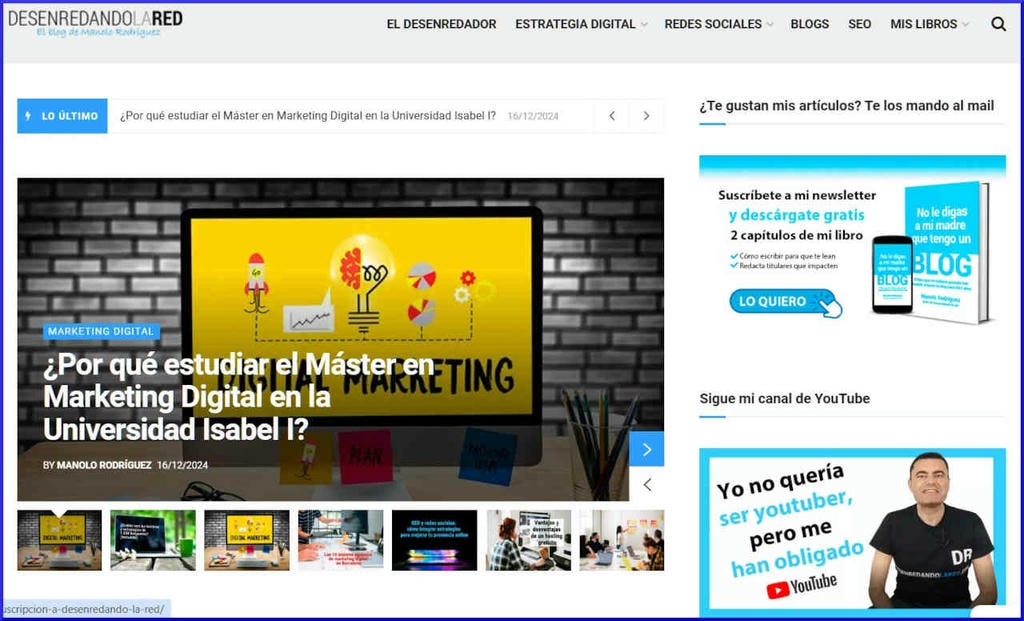Image resolution: width=1024 pixels, height=621 pixels.
Task: Go back with slider's white left arrow
Action: [647, 485]
